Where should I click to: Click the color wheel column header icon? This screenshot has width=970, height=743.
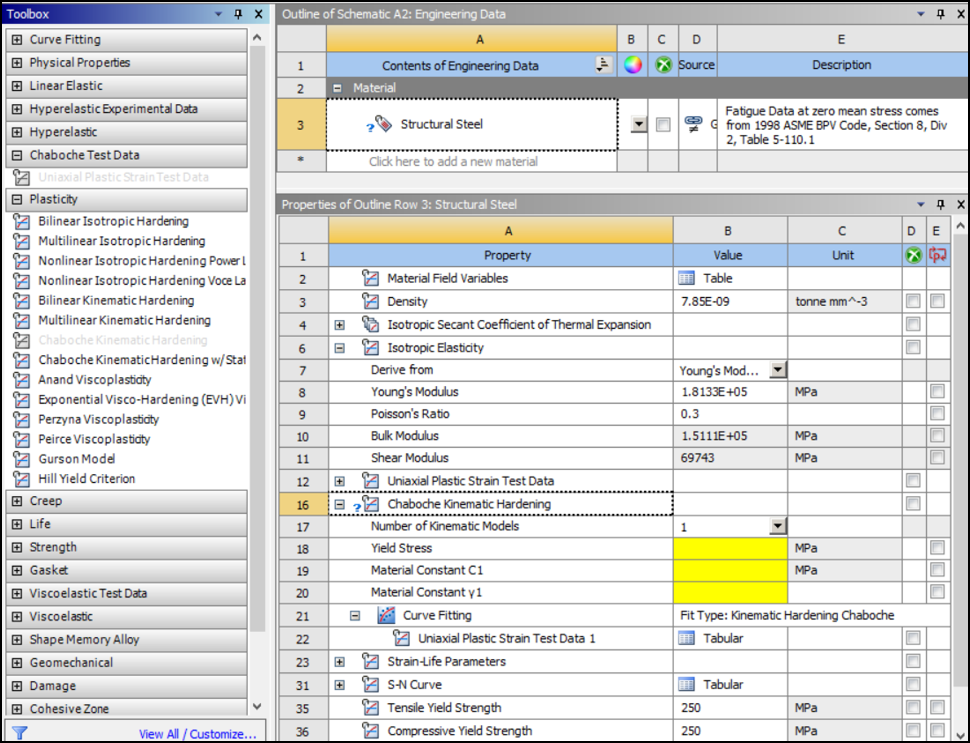click(x=632, y=65)
